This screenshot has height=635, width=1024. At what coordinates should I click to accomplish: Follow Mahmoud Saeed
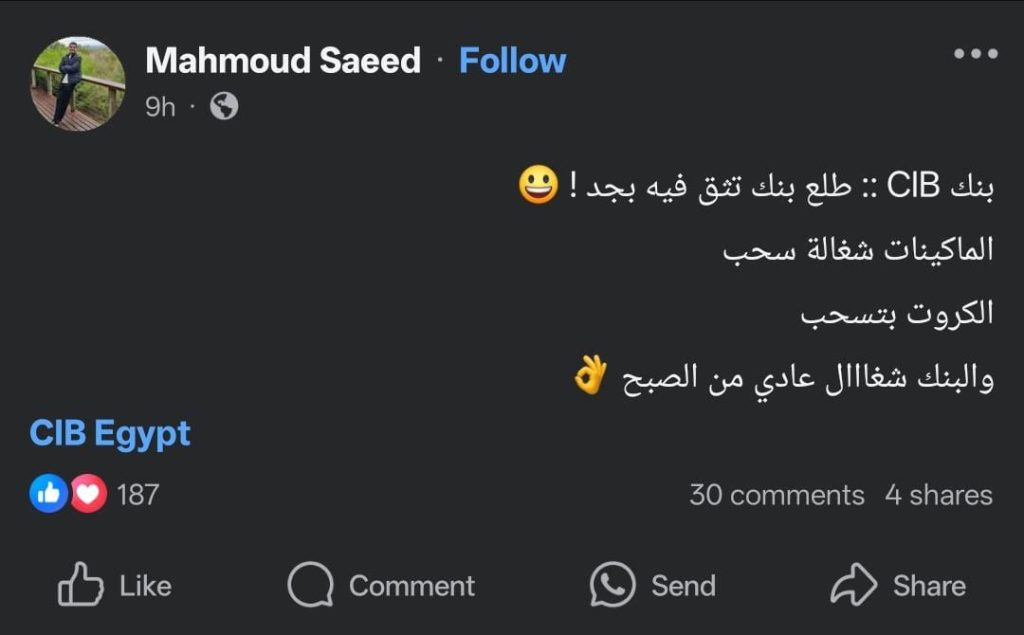(512, 61)
